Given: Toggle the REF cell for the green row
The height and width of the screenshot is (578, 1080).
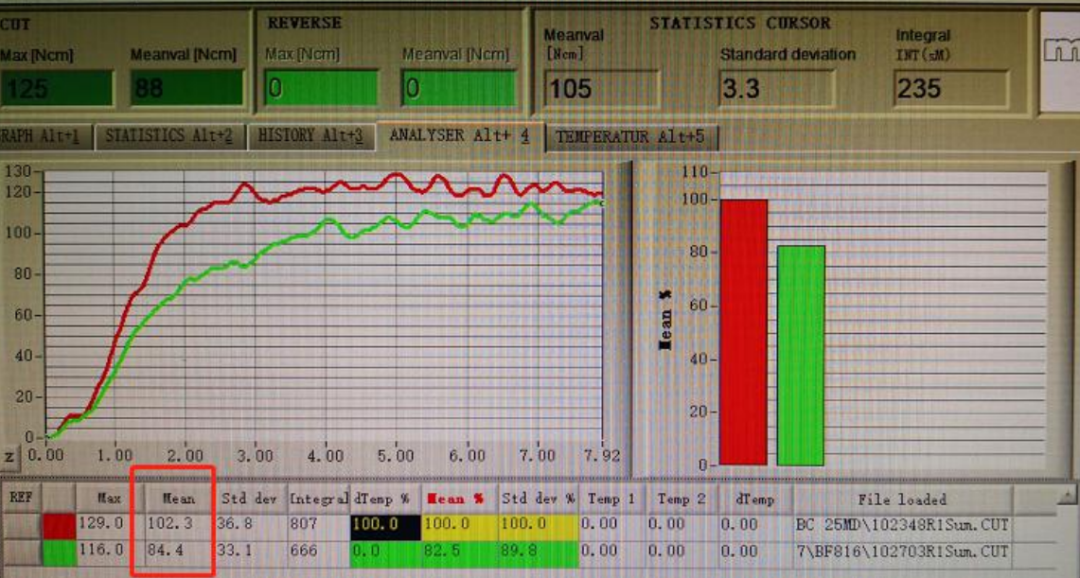Looking at the screenshot, I should point(20,551).
